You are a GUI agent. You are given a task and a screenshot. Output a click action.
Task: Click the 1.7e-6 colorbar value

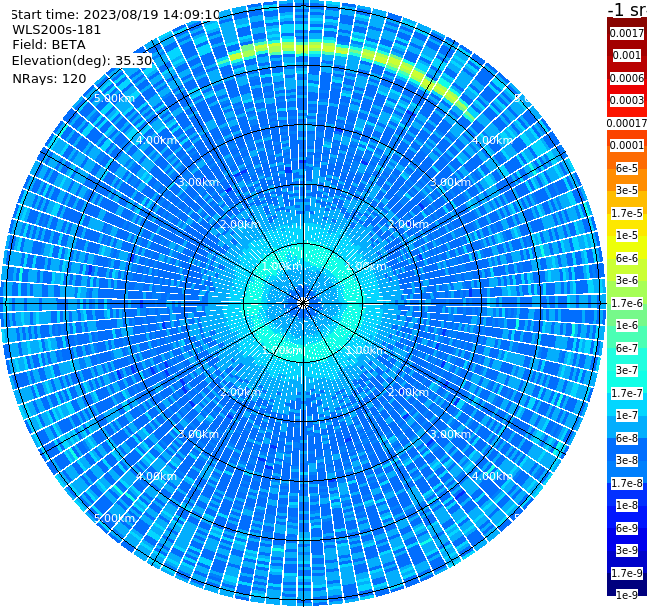tap(627, 303)
